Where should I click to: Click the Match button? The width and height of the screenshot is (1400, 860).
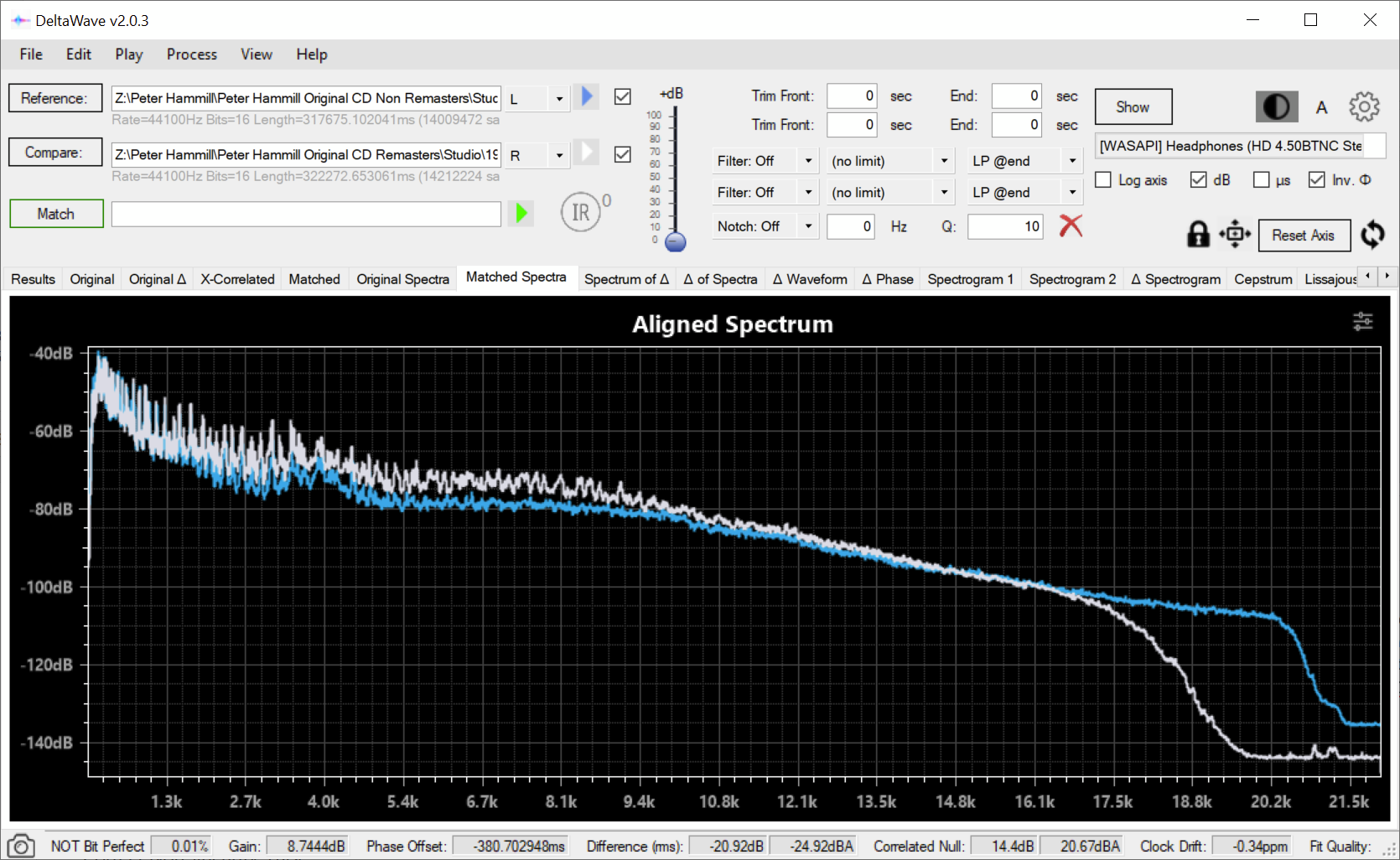pyautogui.click(x=56, y=214)
